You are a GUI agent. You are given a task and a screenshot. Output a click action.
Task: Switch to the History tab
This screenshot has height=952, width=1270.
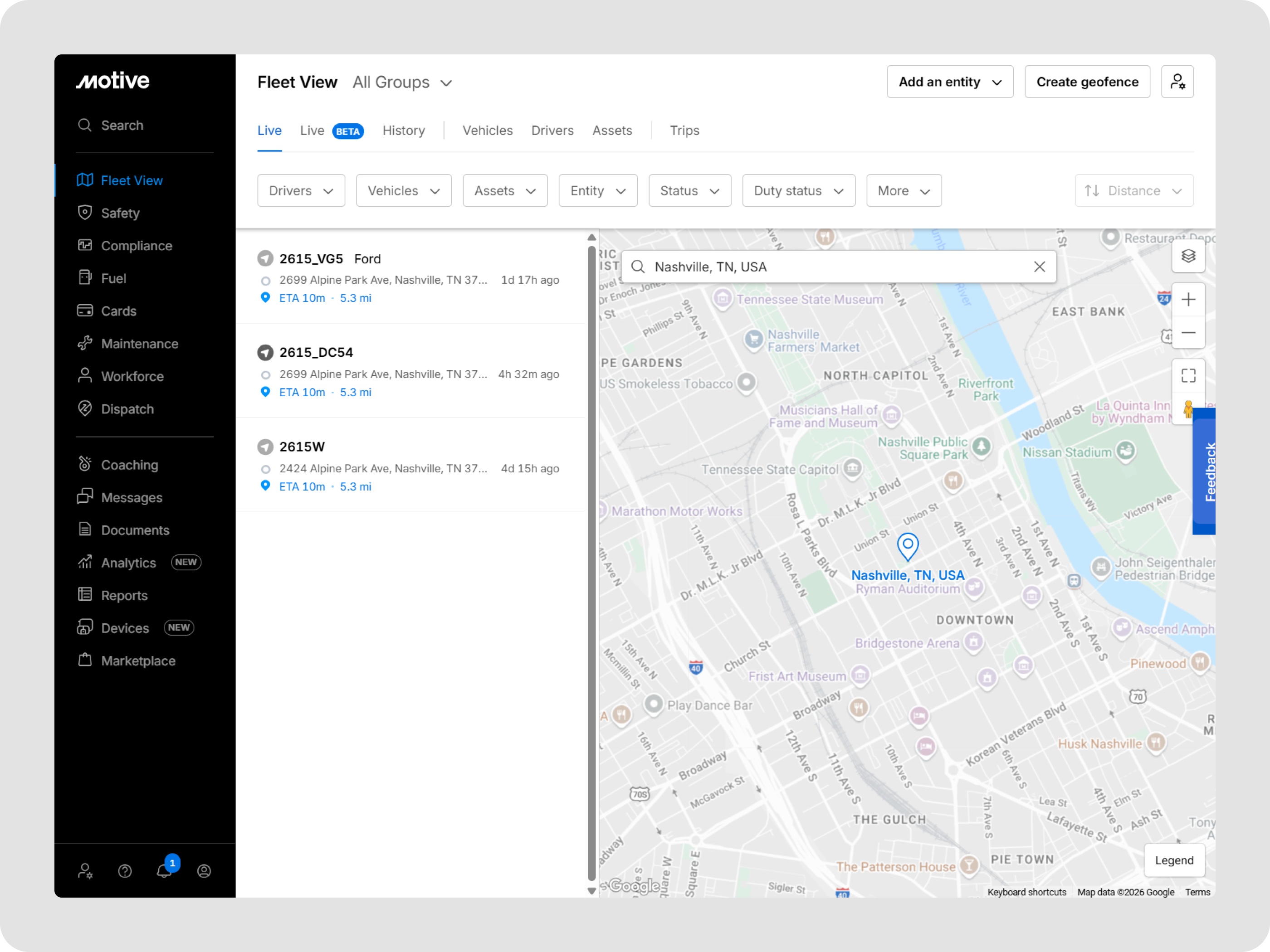point(404,131)
